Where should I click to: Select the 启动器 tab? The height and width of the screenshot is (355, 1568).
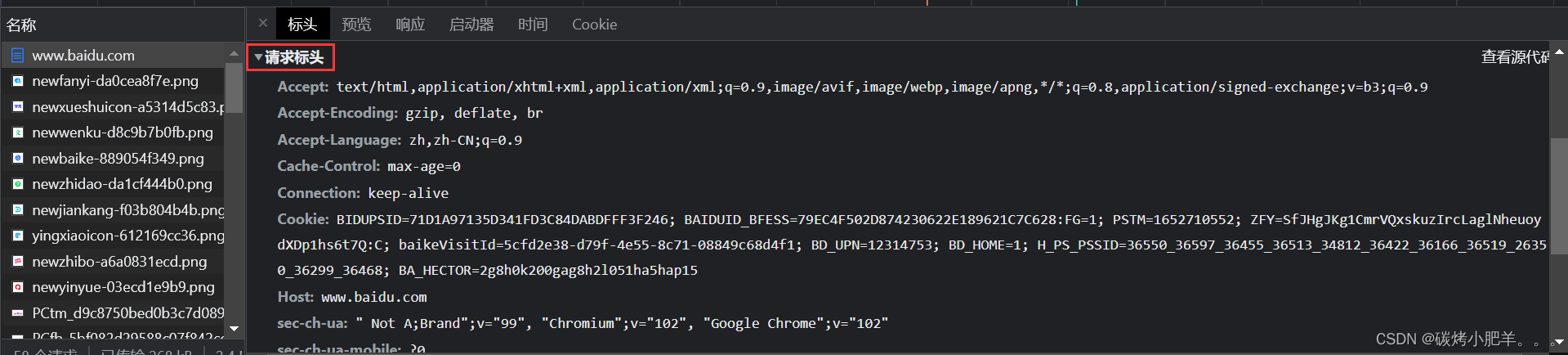[471, 25]
